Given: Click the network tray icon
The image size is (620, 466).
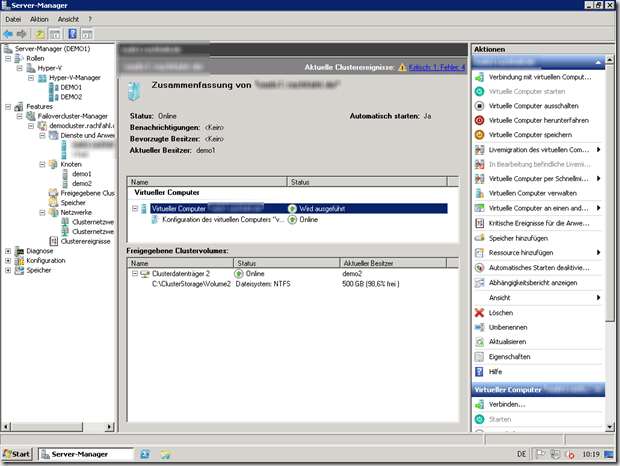Looking at the screenshot, I should point(555,454).
